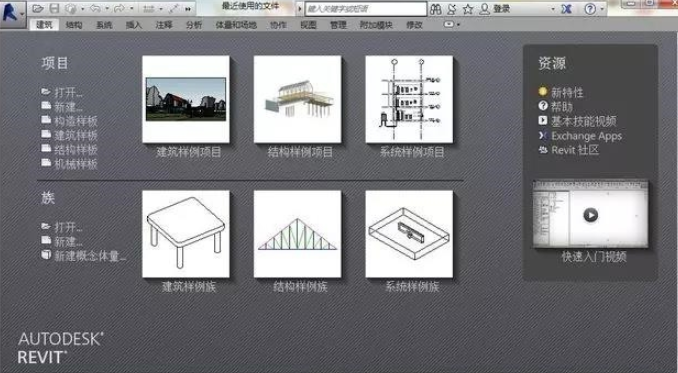Open the 结构样例族 truss thumbnail
The width and height of the screenshot is (678, 373).
tap(297, 234)
